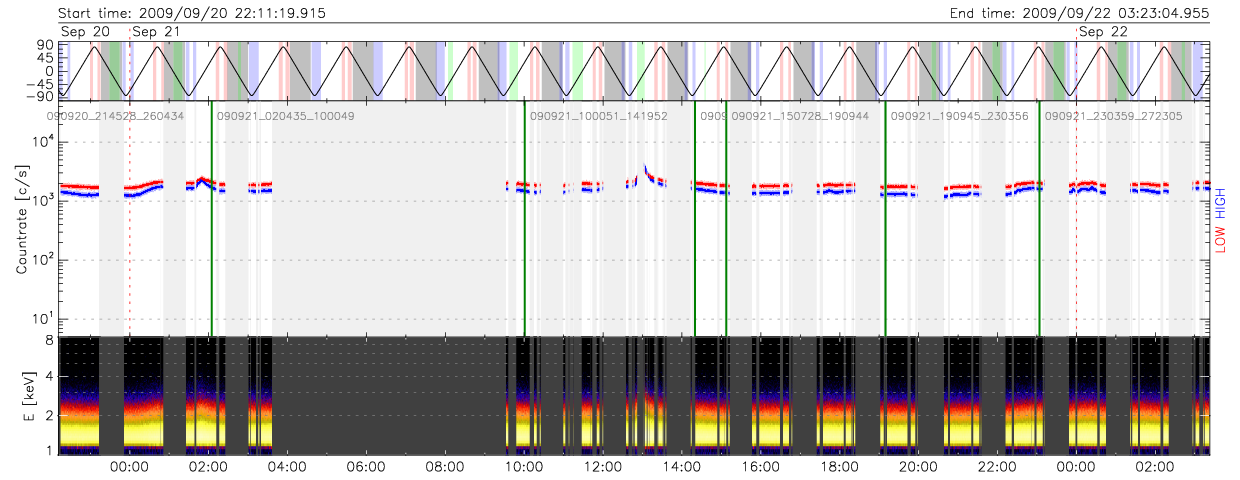This screenshot has height=480, width=1240.
Task: Click the 06:00 time axis tick label
Action: (x=365, y=467)
